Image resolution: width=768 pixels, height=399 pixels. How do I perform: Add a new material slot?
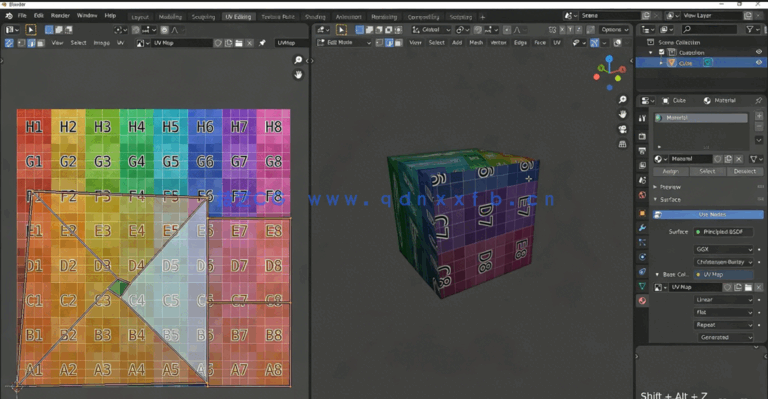[759, 116]
